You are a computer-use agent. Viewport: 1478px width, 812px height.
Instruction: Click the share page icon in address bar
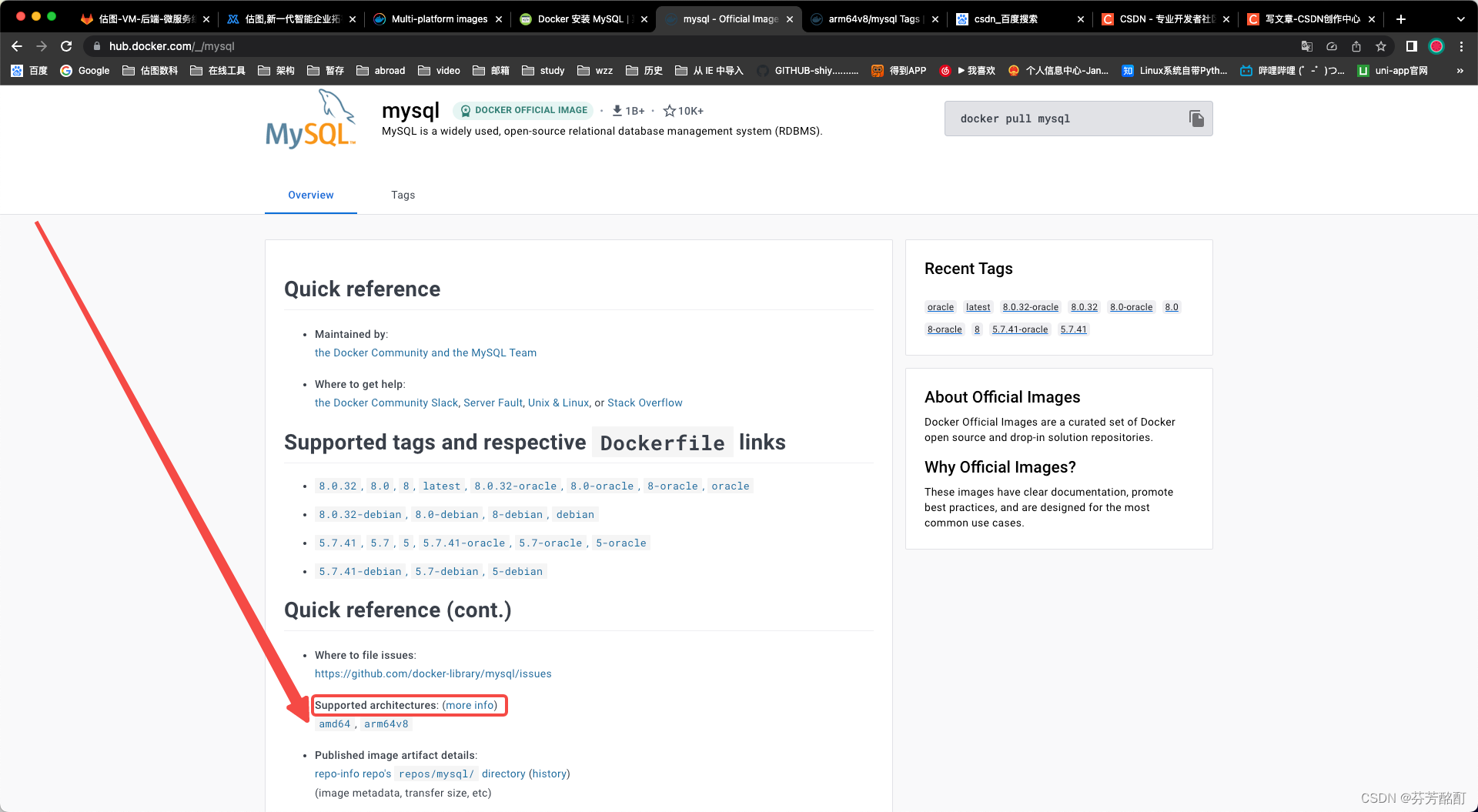pos(1356,46)
